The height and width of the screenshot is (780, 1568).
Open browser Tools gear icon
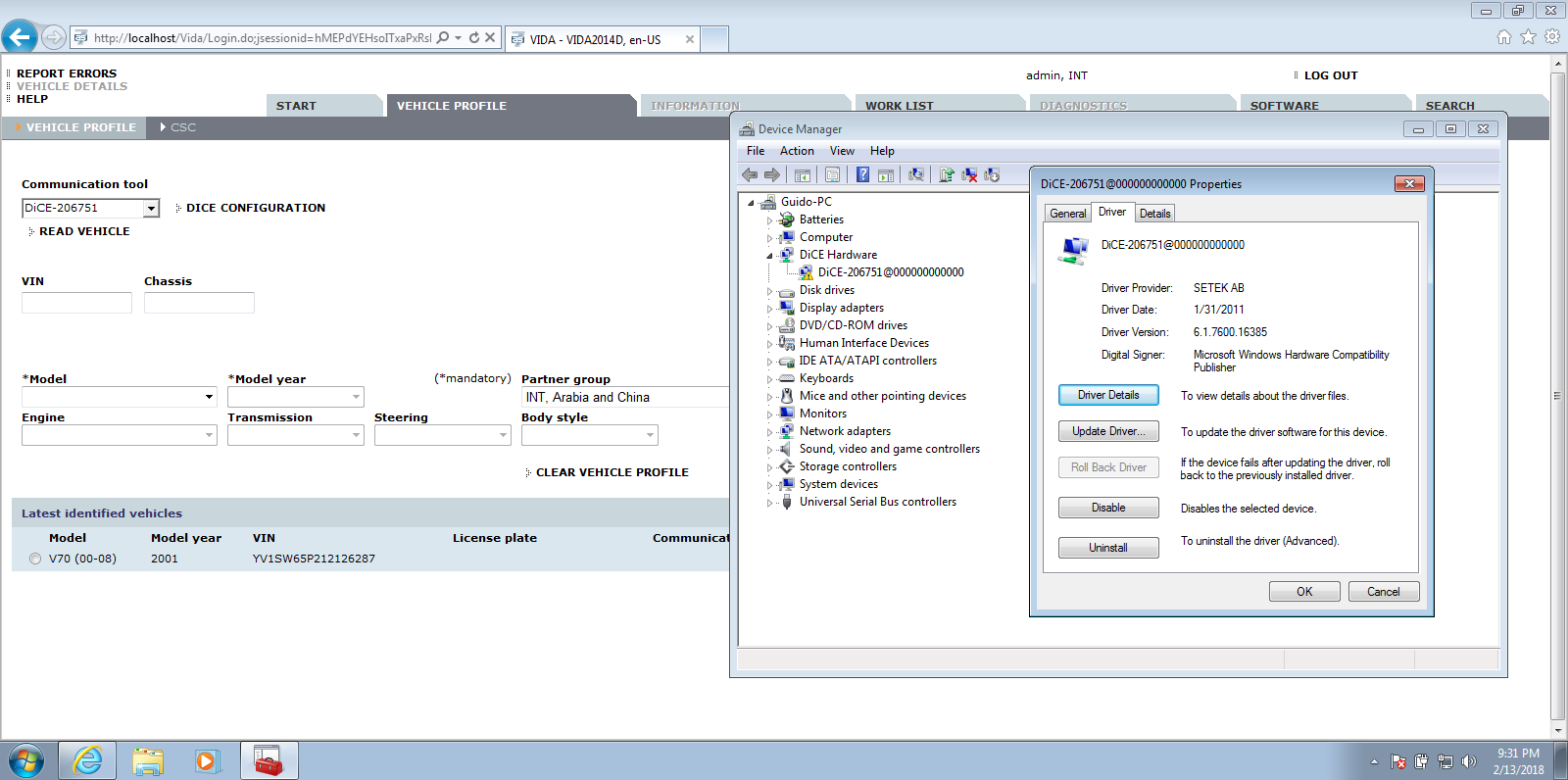1552,37
